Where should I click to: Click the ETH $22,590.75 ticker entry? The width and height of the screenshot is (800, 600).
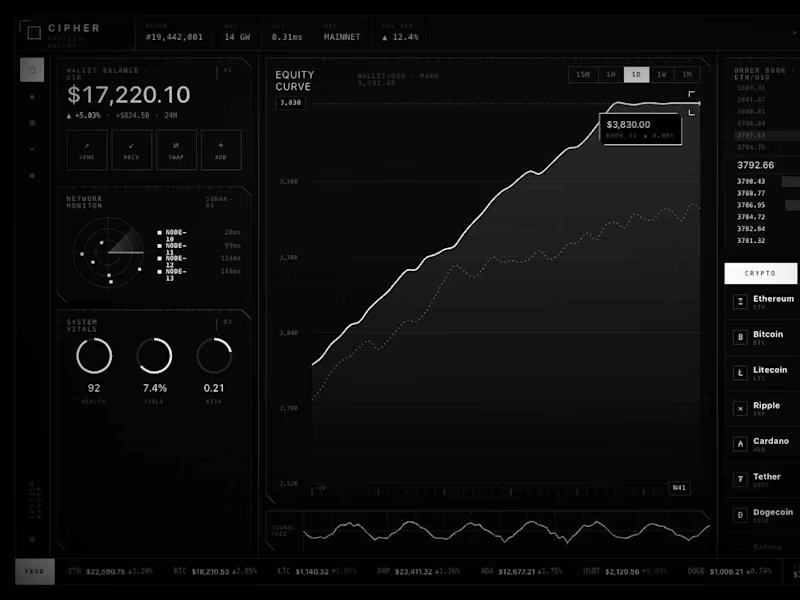pos(111,571)
